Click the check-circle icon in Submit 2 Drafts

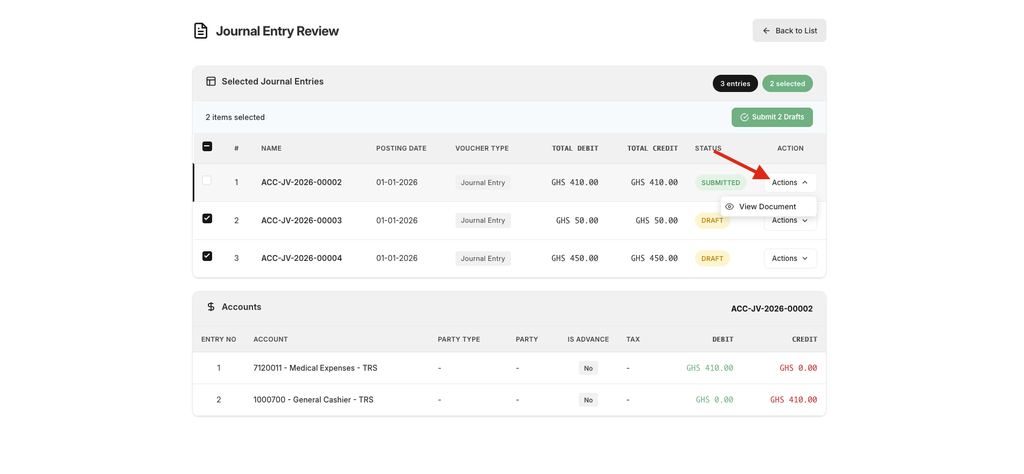[744, 117]
